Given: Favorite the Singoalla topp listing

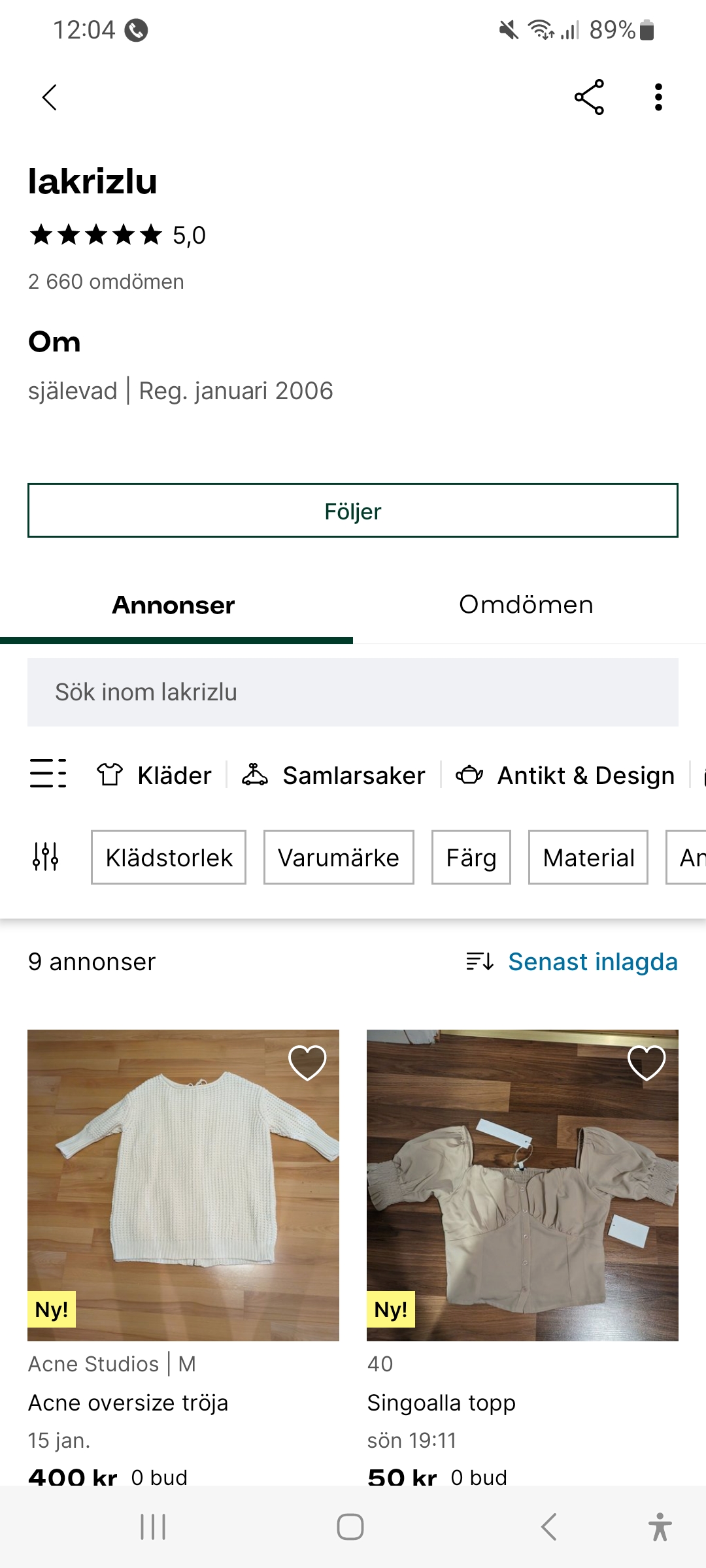Looking at the screenshot, I should pyautogui.click(x=647, y=1062).
